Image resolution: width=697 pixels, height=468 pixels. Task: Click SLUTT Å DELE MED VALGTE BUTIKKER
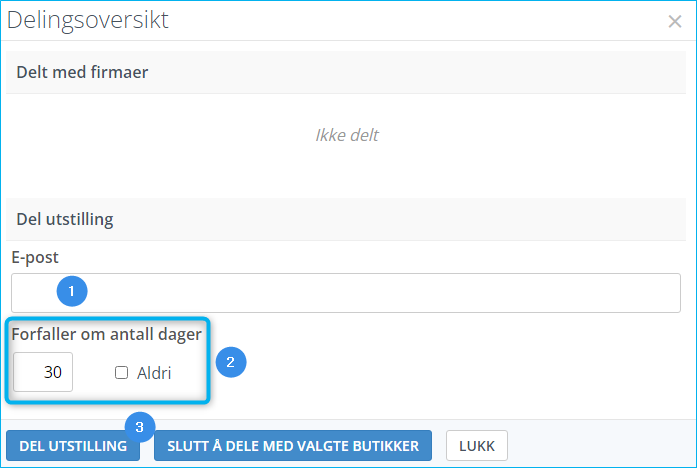click(x=293, y=445)
